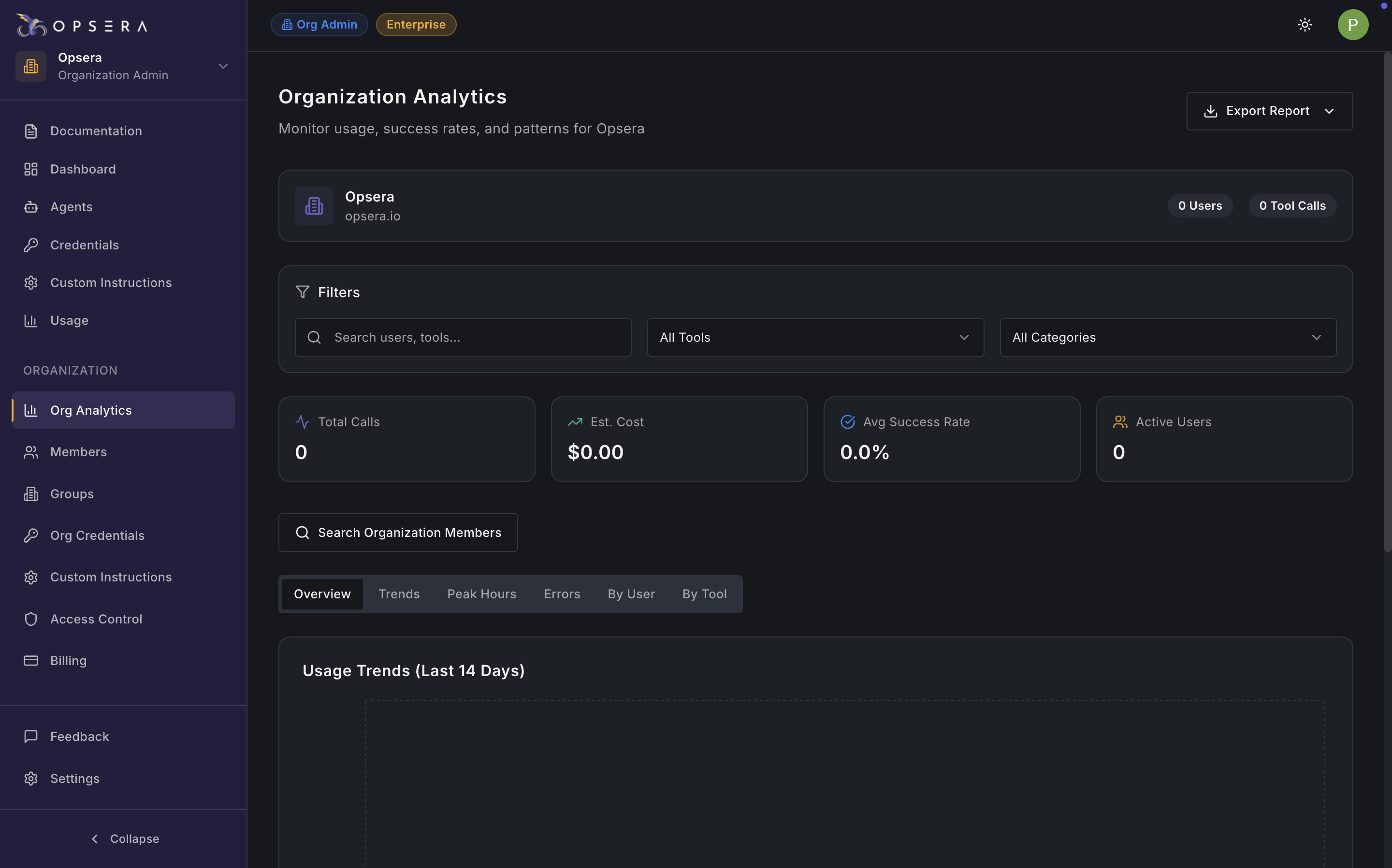Switch to the Trends tab
Image resolution: width=1392 pixels, height=868 pixels.
[399, 594]
